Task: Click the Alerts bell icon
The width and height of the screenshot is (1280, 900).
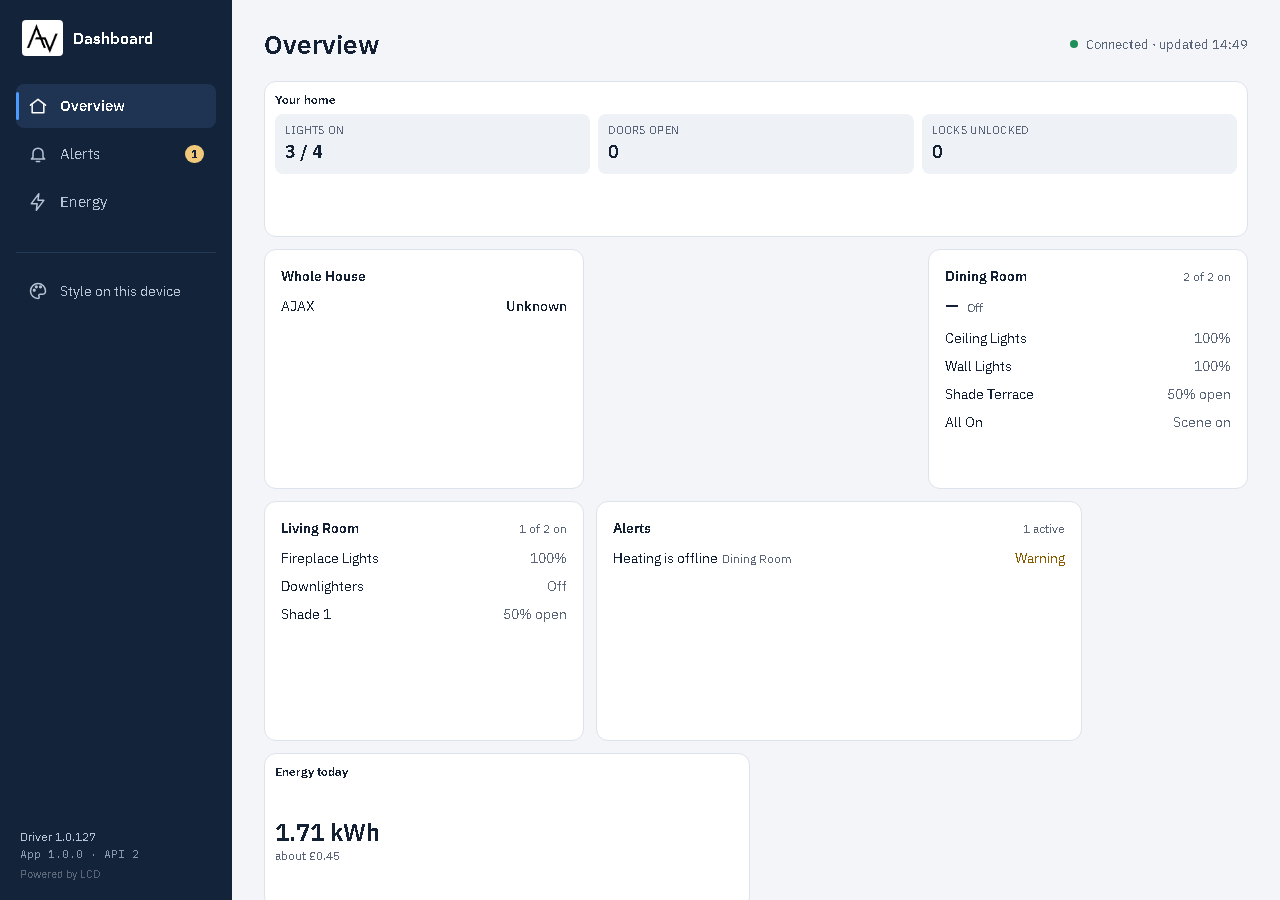Action: 38,154
